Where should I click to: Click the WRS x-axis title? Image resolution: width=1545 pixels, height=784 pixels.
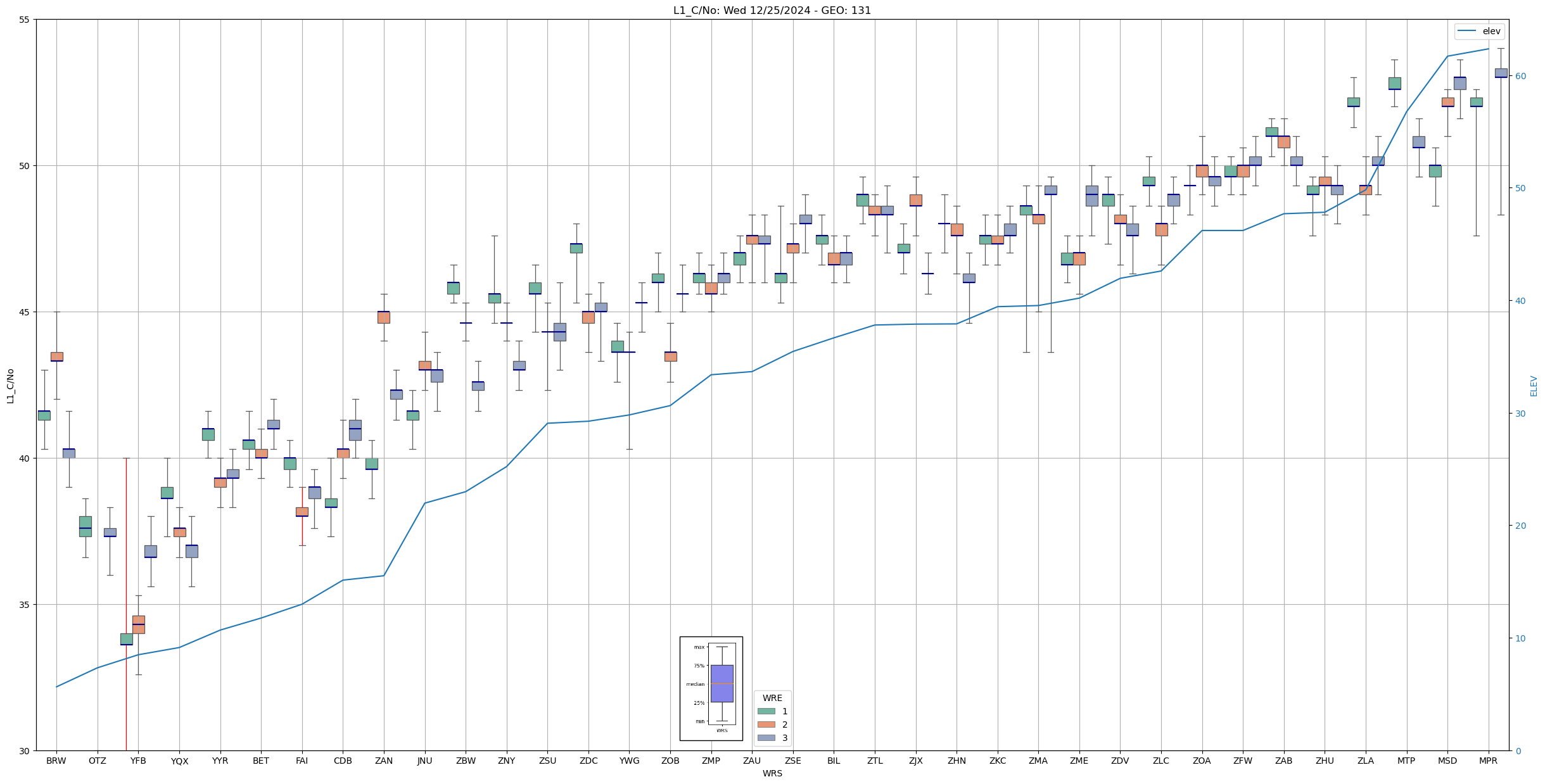772,773
